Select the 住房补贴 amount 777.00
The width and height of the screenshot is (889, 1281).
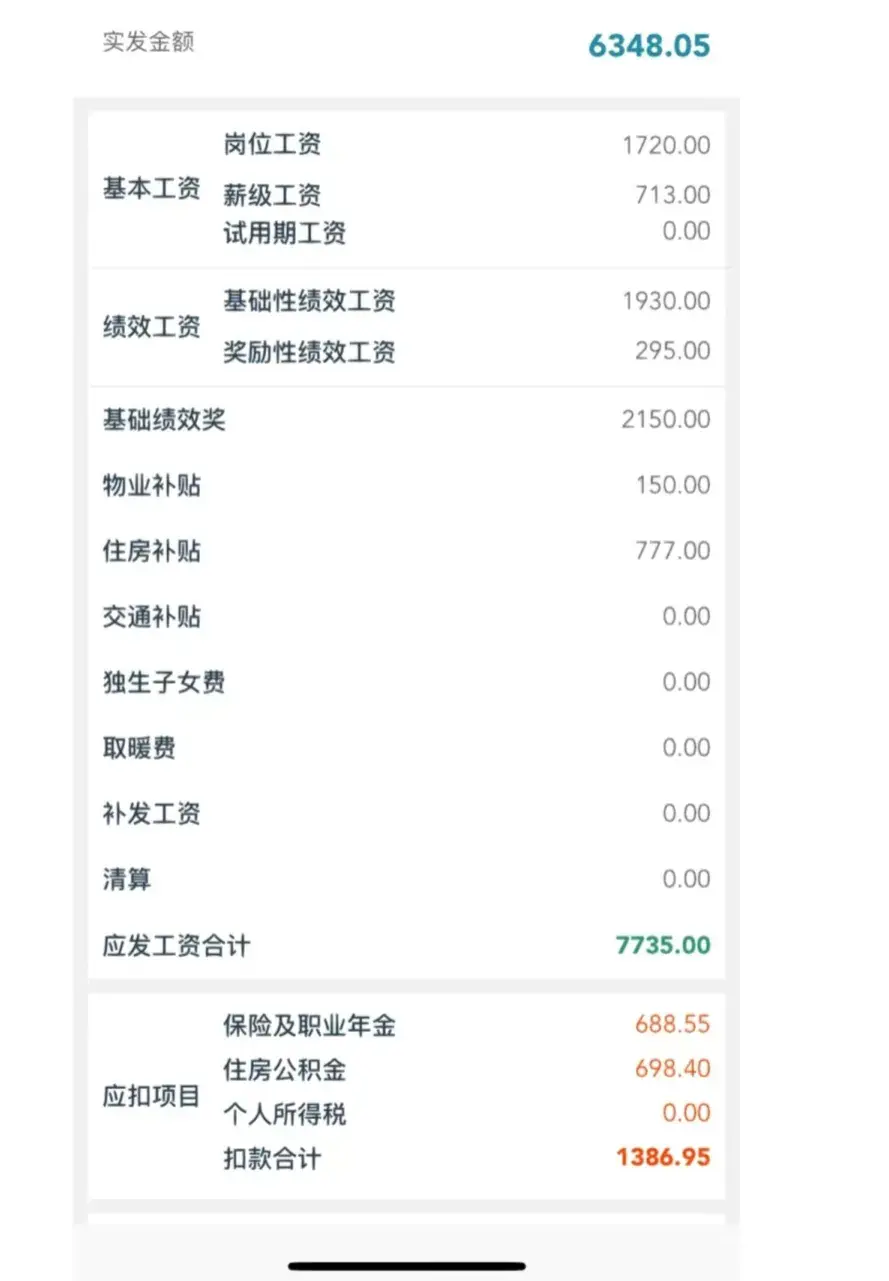673,551
